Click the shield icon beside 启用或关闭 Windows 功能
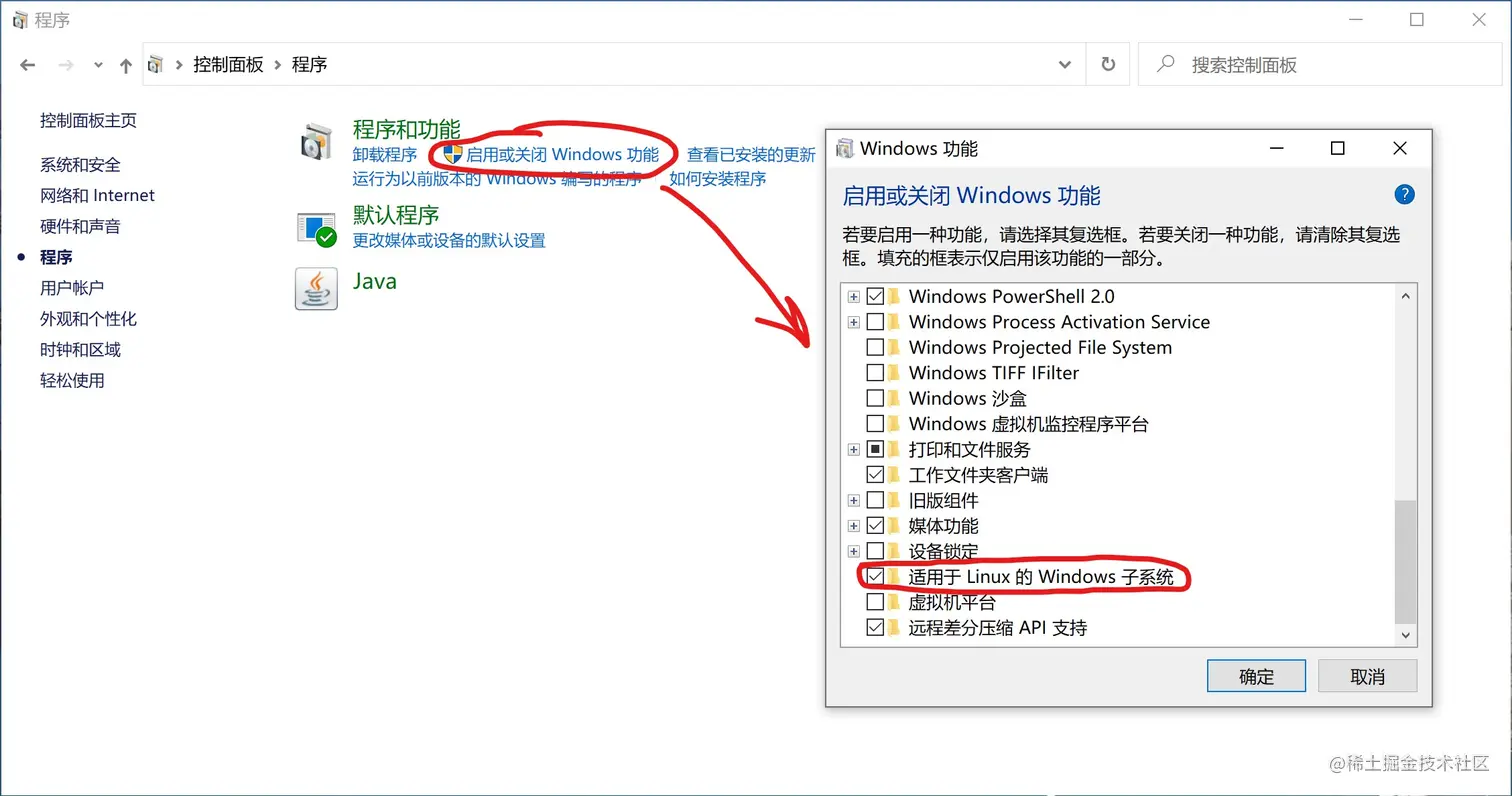1512x796 pixels. coord(452,154)
